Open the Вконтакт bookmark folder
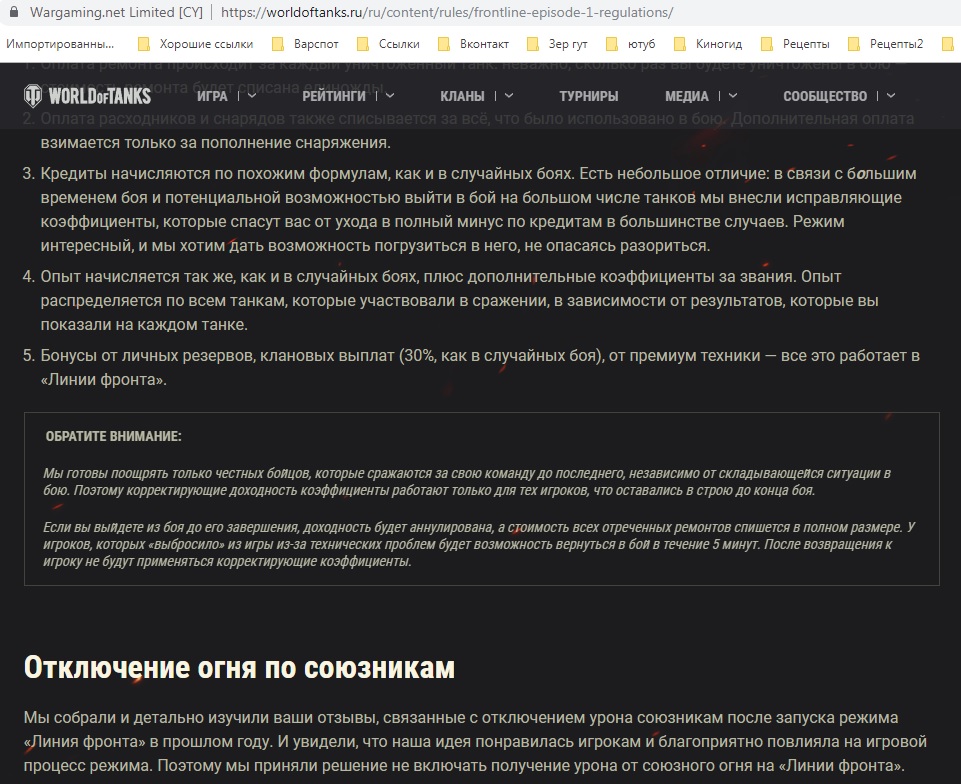Screen dimensions: 961x784 (x=473, y=44)
